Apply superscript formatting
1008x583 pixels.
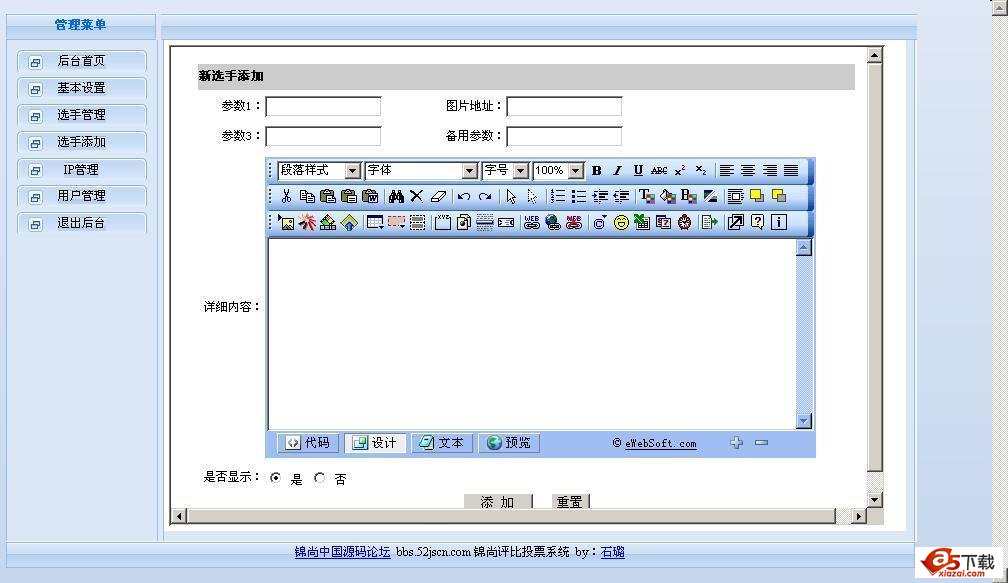[680, 170]
